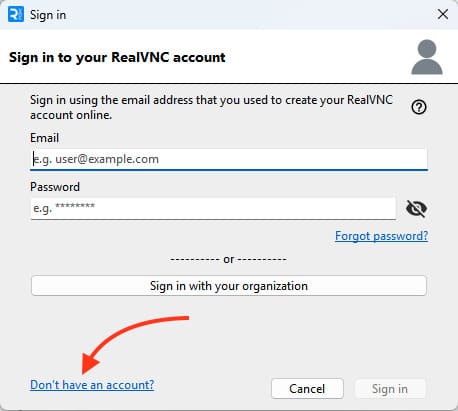Click the dashed or separator line

pos(228,259)
